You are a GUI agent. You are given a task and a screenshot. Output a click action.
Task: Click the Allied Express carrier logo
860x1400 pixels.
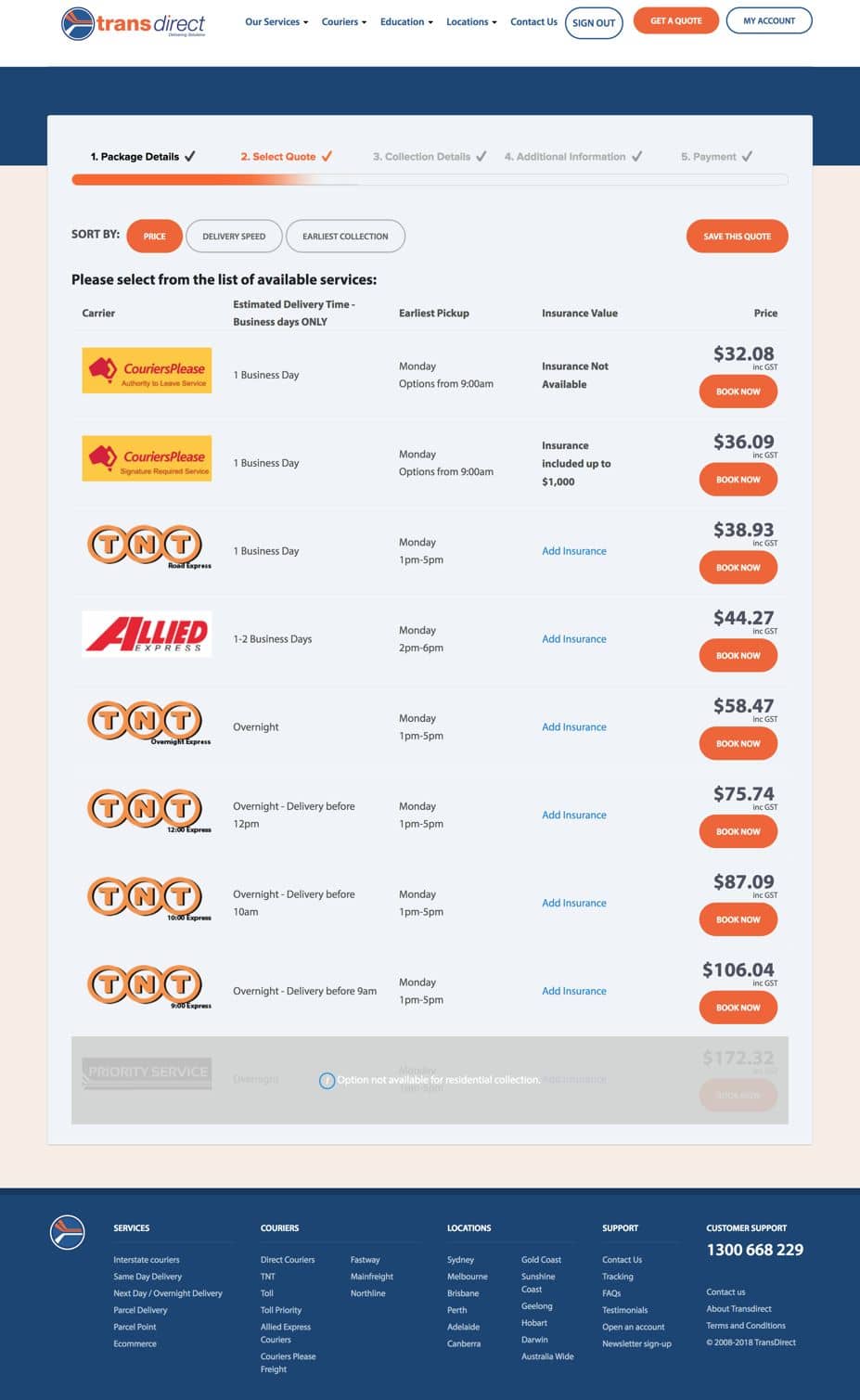click(x=147, y=634)
